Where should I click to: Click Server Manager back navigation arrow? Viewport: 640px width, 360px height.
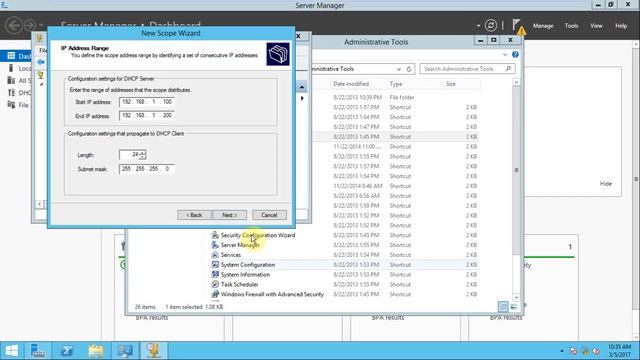[14, 25]
